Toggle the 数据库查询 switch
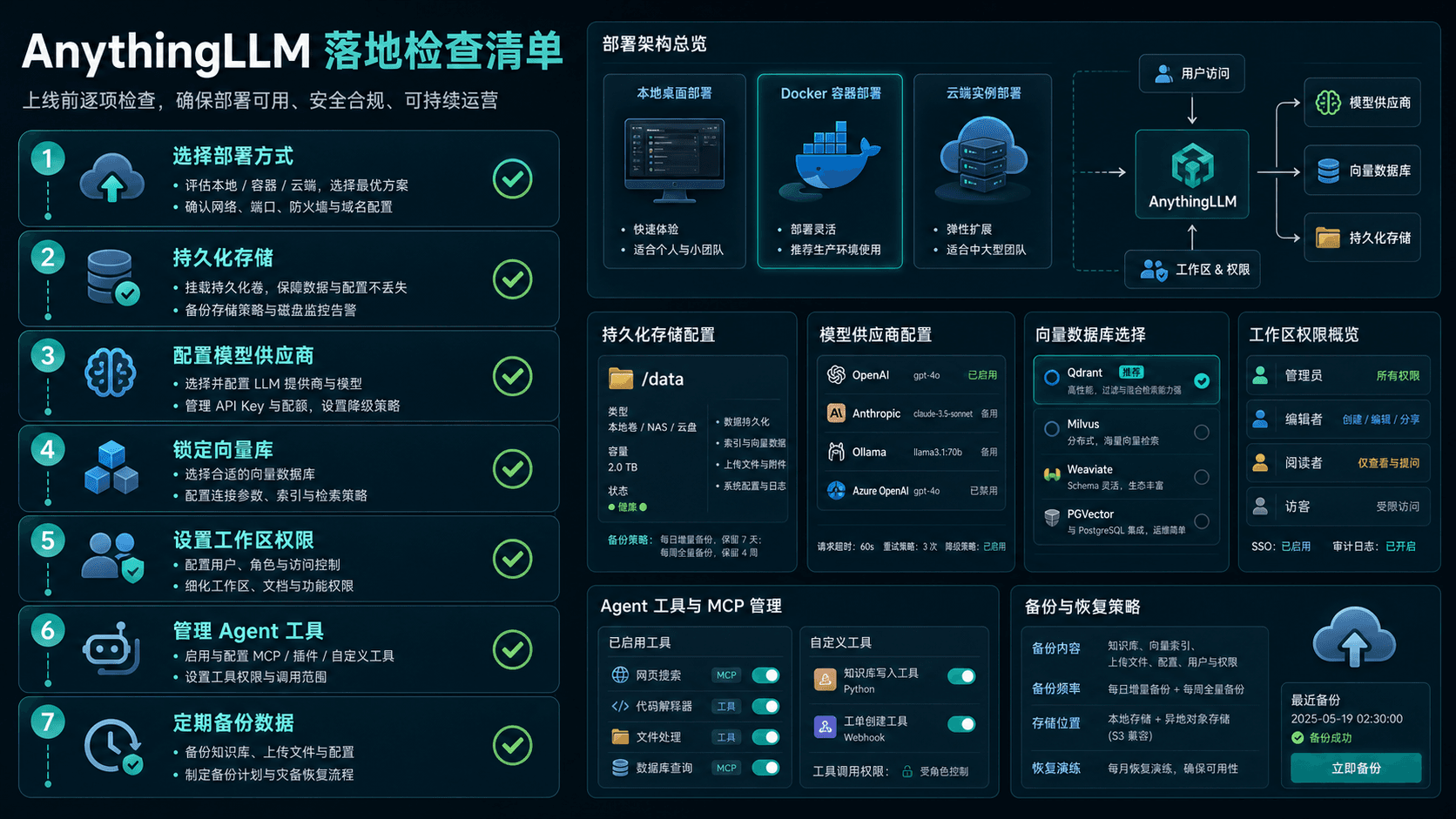 pyautogui.click(x=765, y=768)
